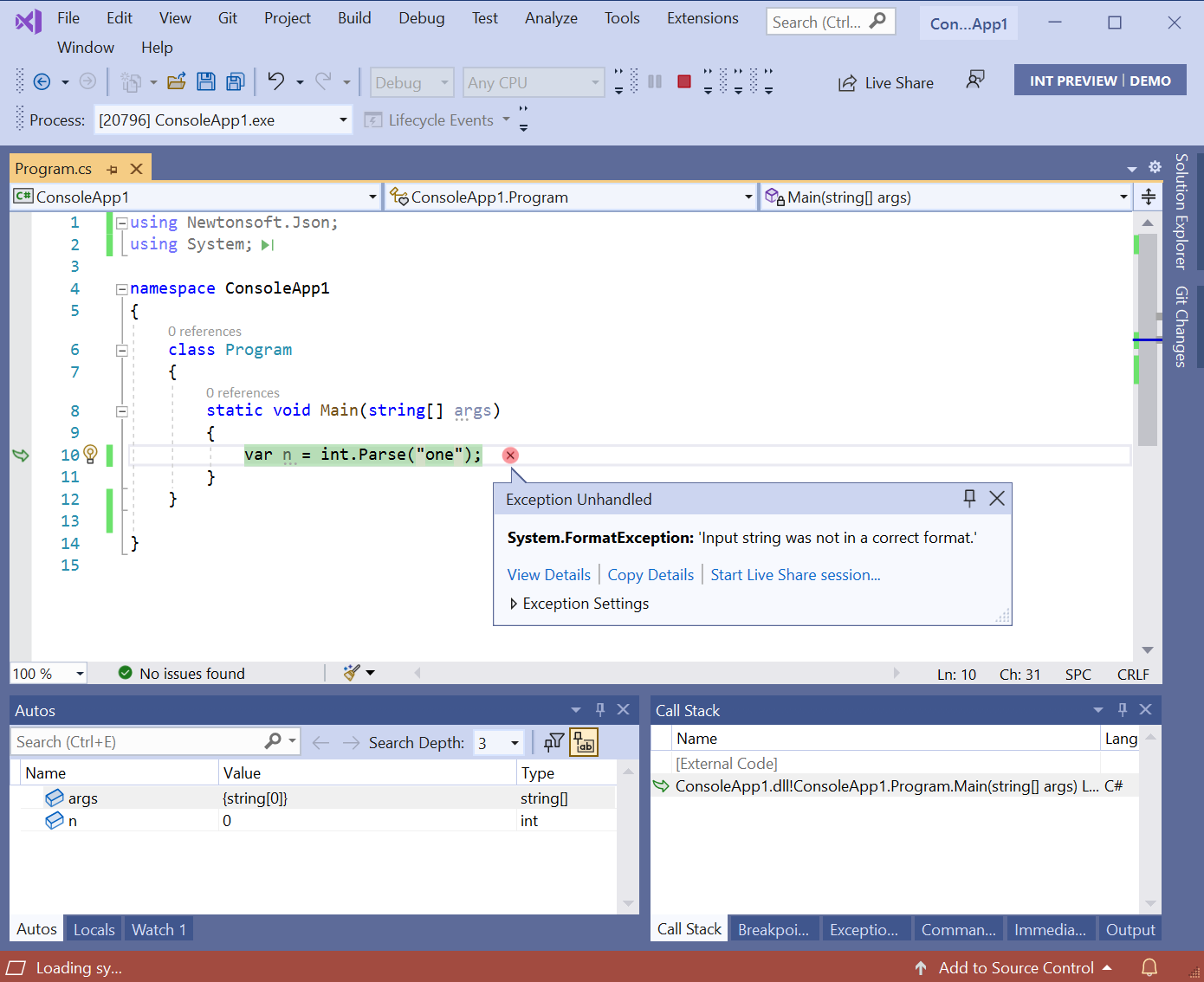This screenshot has width=1204, height=982.
Task: Pin the Exception Unhandled popup
Action: tap(969, 498)
